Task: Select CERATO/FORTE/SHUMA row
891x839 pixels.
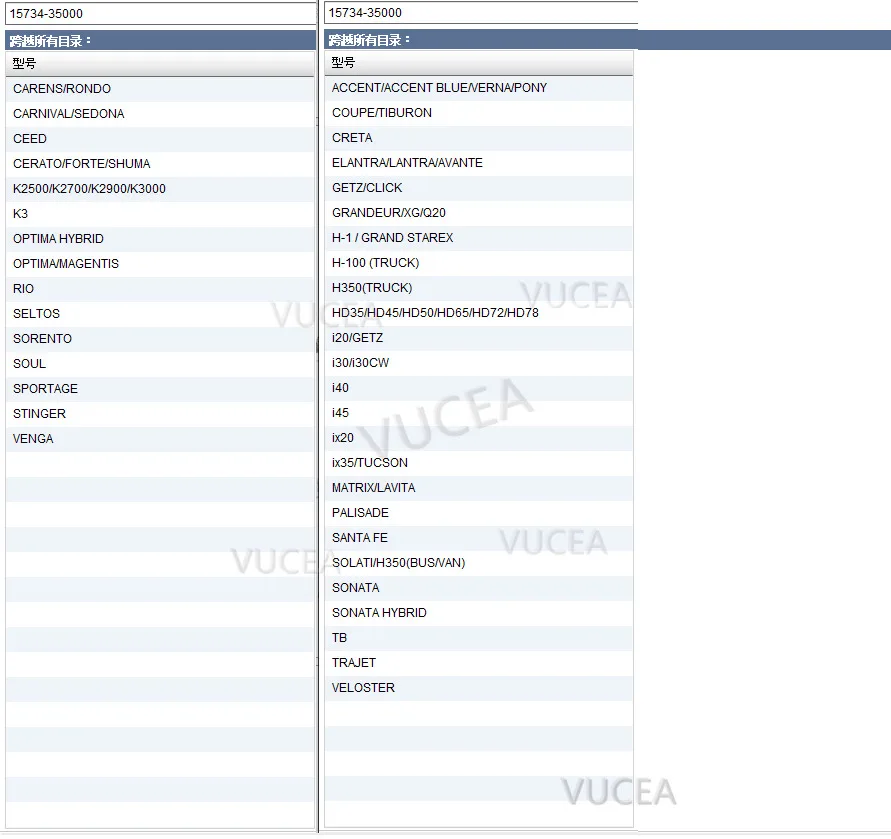Action: (160, 164)
